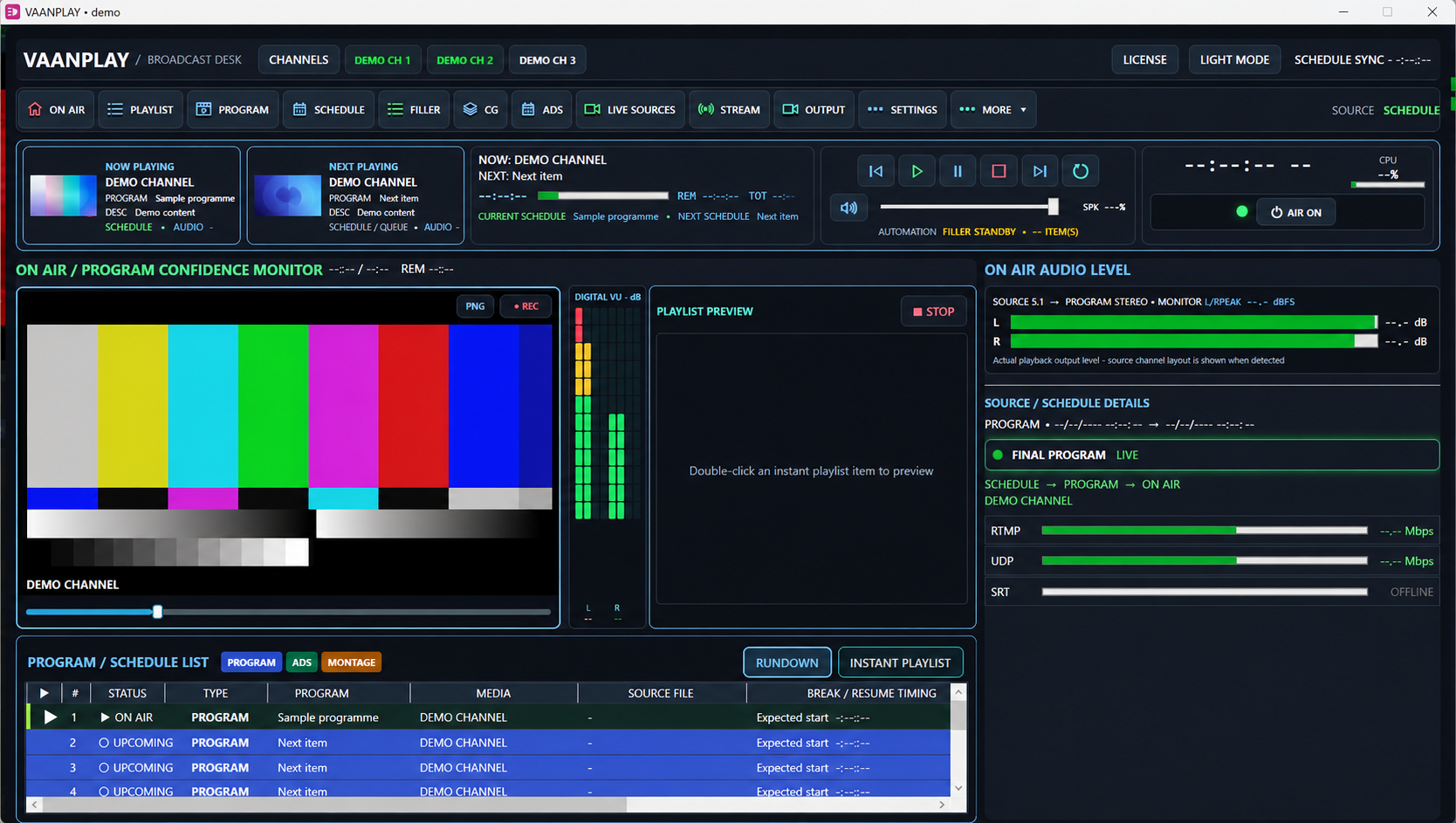Open the FILLER section

pos(414,110)
